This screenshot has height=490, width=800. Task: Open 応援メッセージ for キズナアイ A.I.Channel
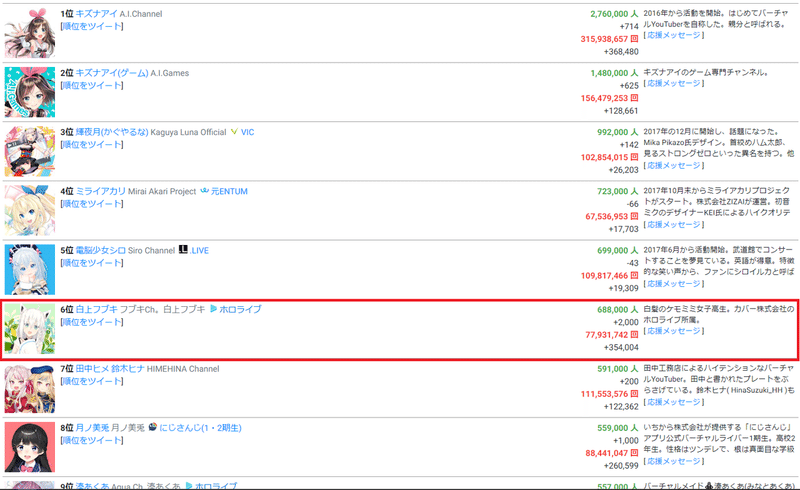673,35
